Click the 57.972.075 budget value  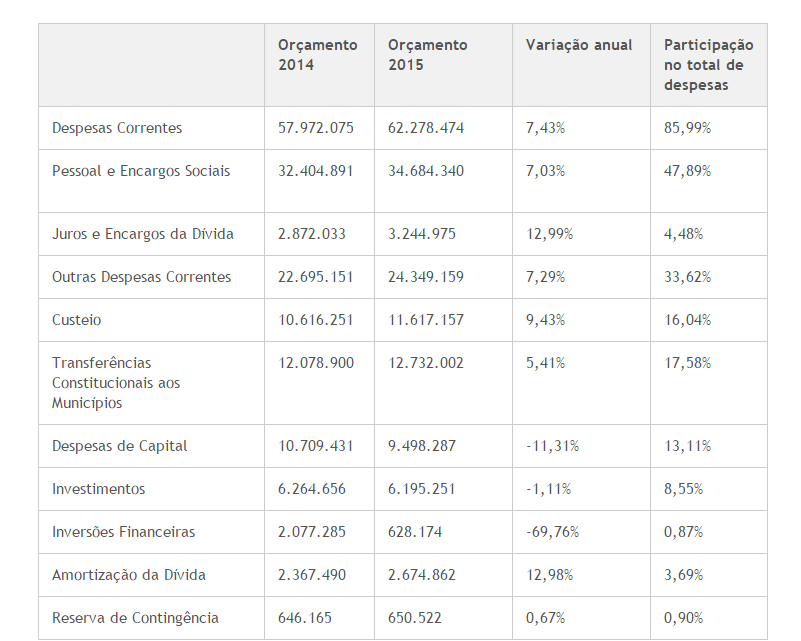(x=316, y=128)
